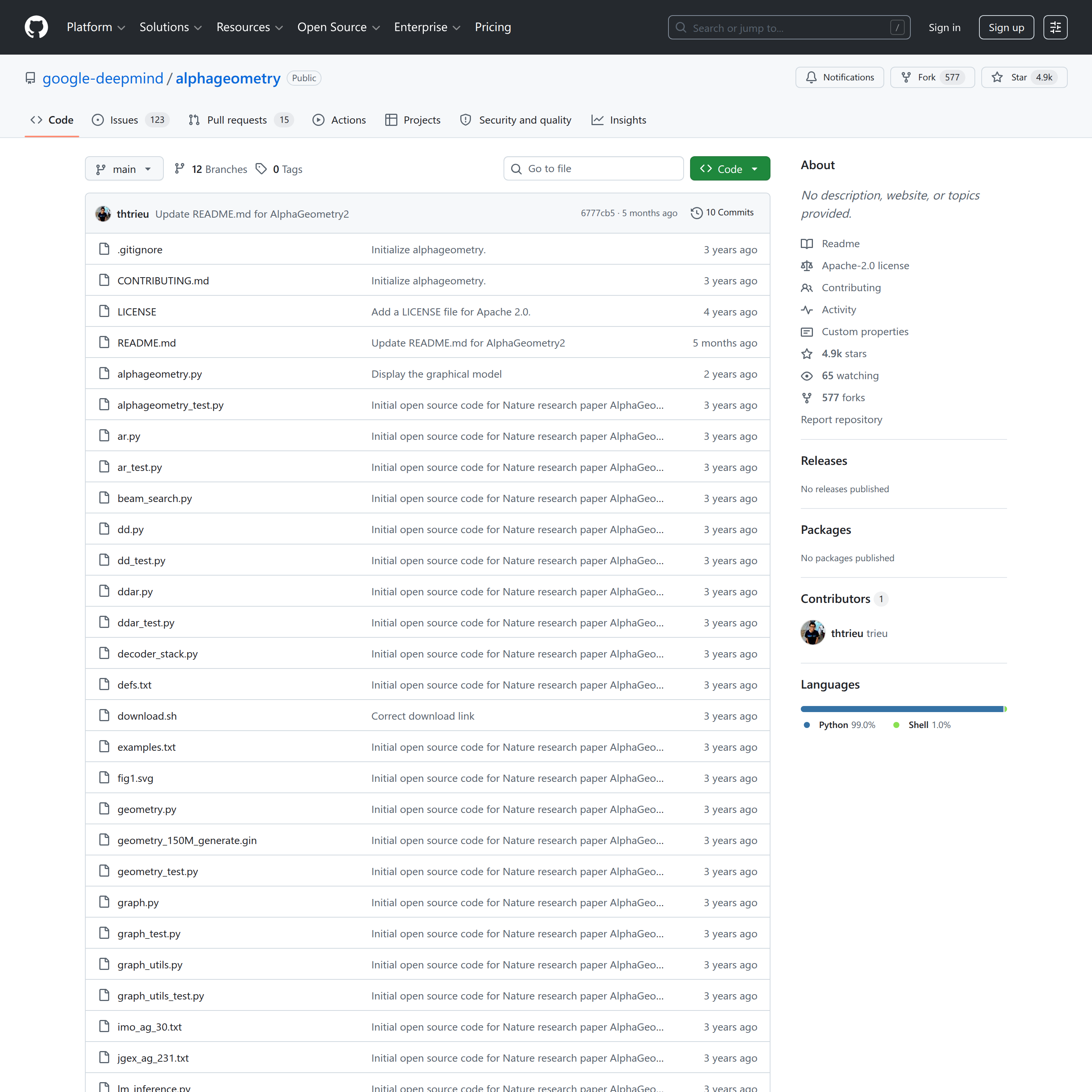Click the stars icon in About

(806, 354)
